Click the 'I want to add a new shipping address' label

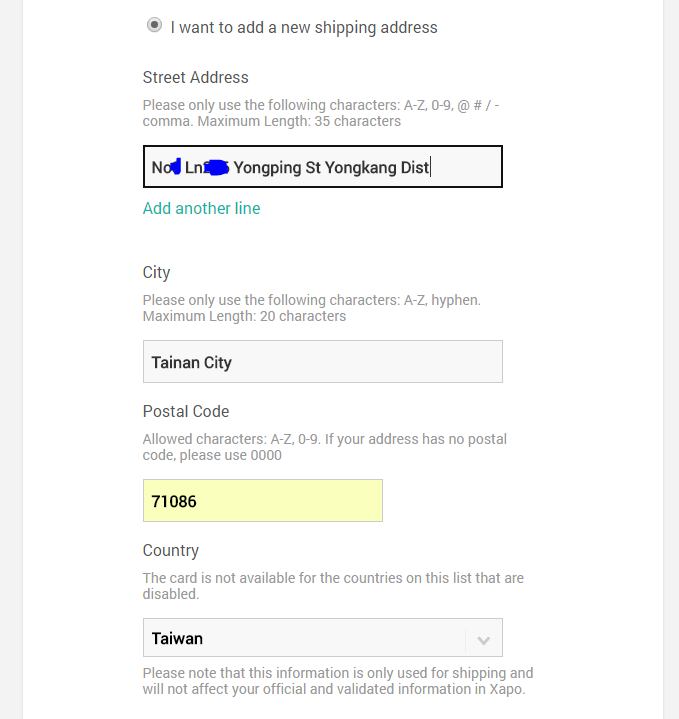tap(304, 27)
